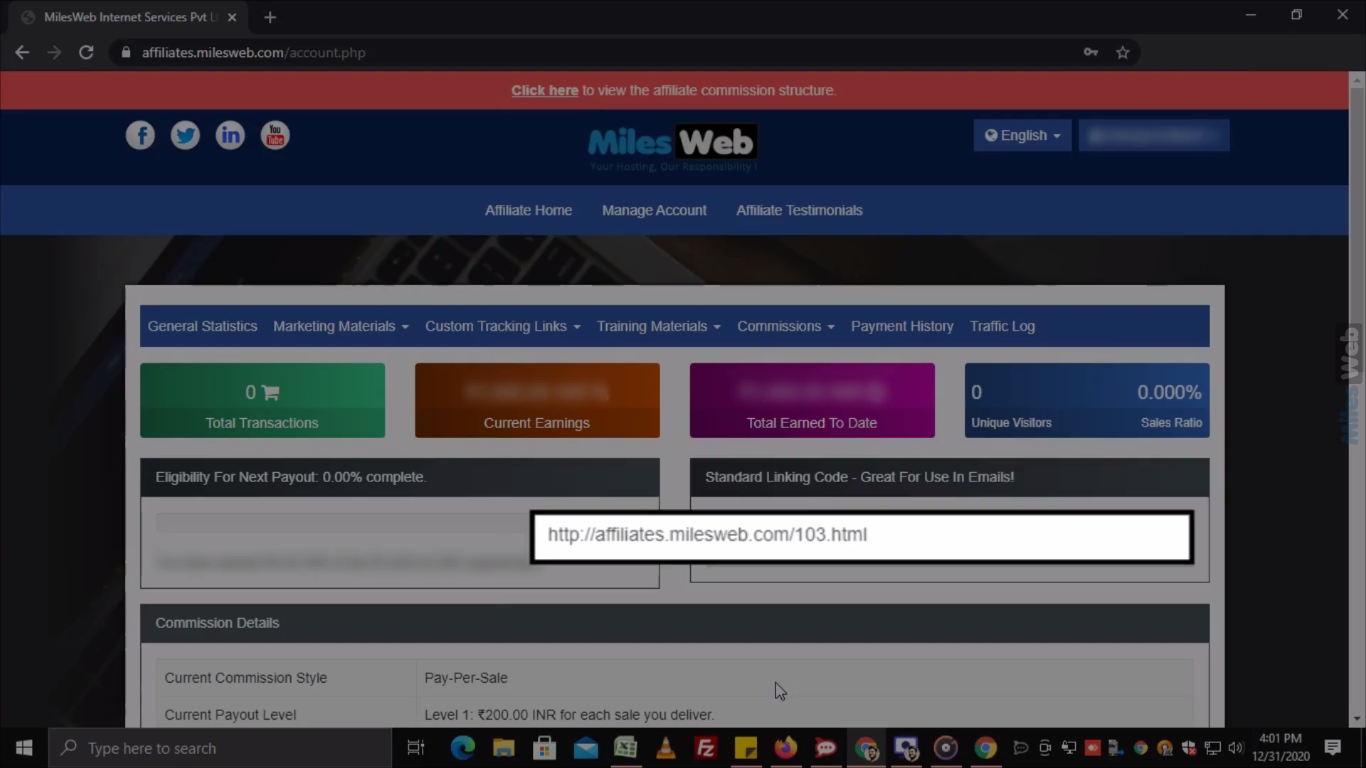Open the LinkedIn social icon

point(230,135)
